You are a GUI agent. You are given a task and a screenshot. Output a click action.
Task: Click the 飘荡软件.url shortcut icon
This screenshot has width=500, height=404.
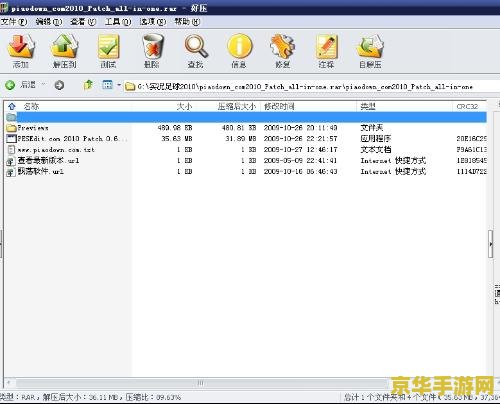tap(11, 172)
